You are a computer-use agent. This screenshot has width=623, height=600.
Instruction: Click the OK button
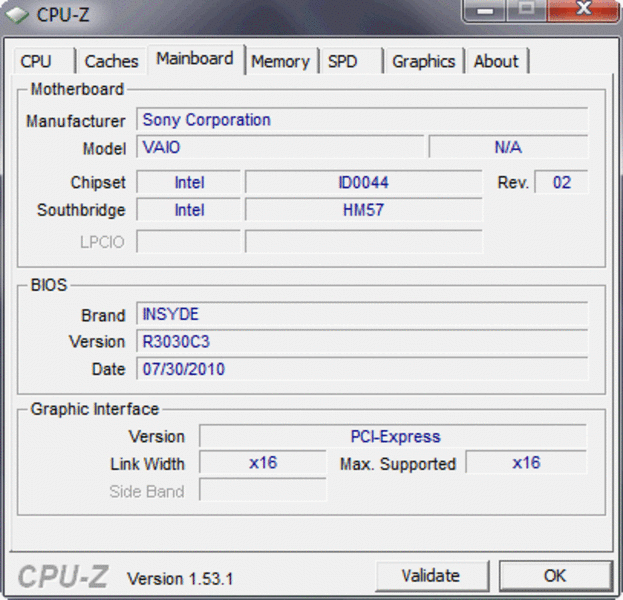tap(555, 576)
